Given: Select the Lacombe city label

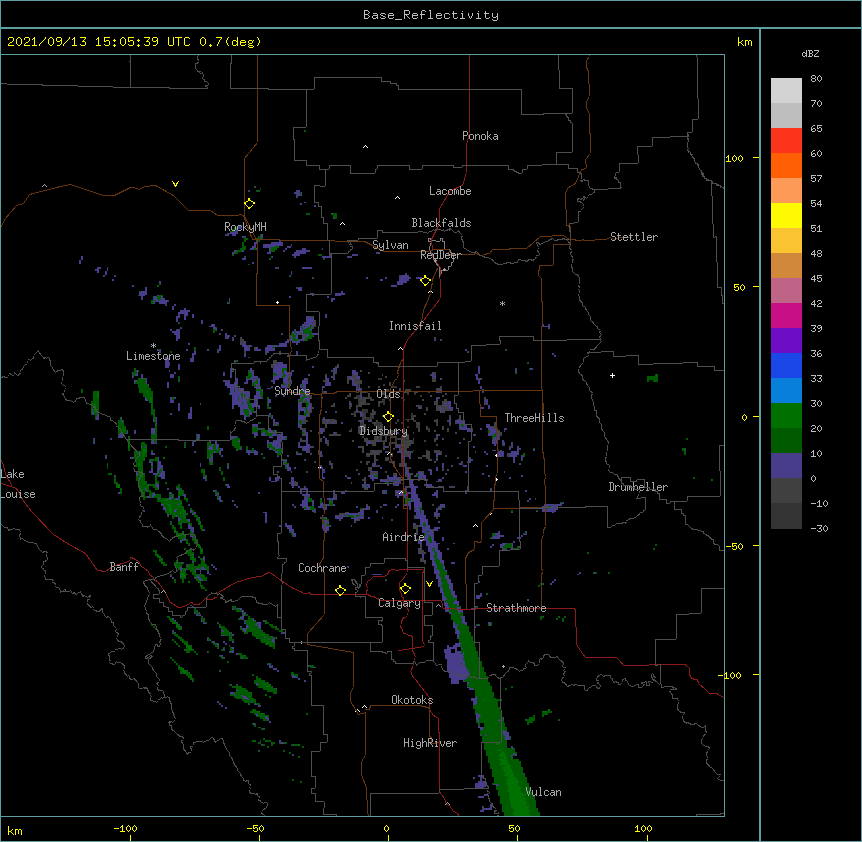Looking at the screenshot, I should click(x=450, y=191).
